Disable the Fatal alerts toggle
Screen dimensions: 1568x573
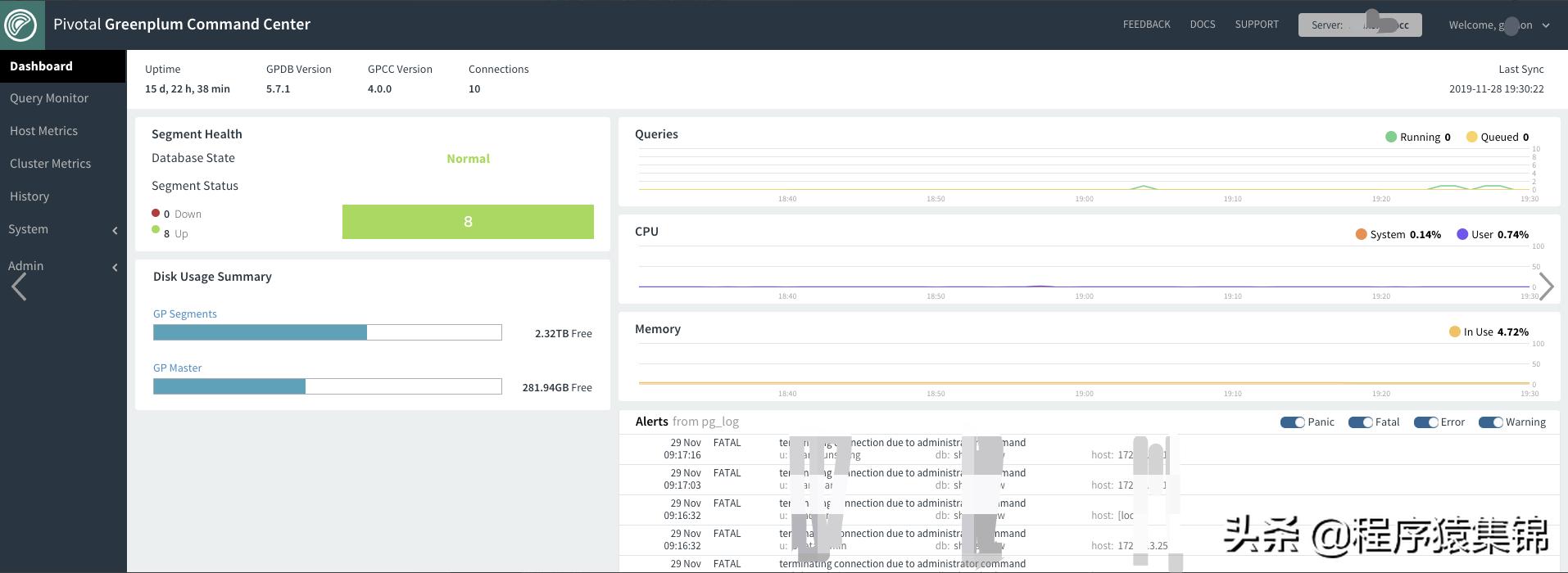pyautogui.click(x=1360, y=422)
